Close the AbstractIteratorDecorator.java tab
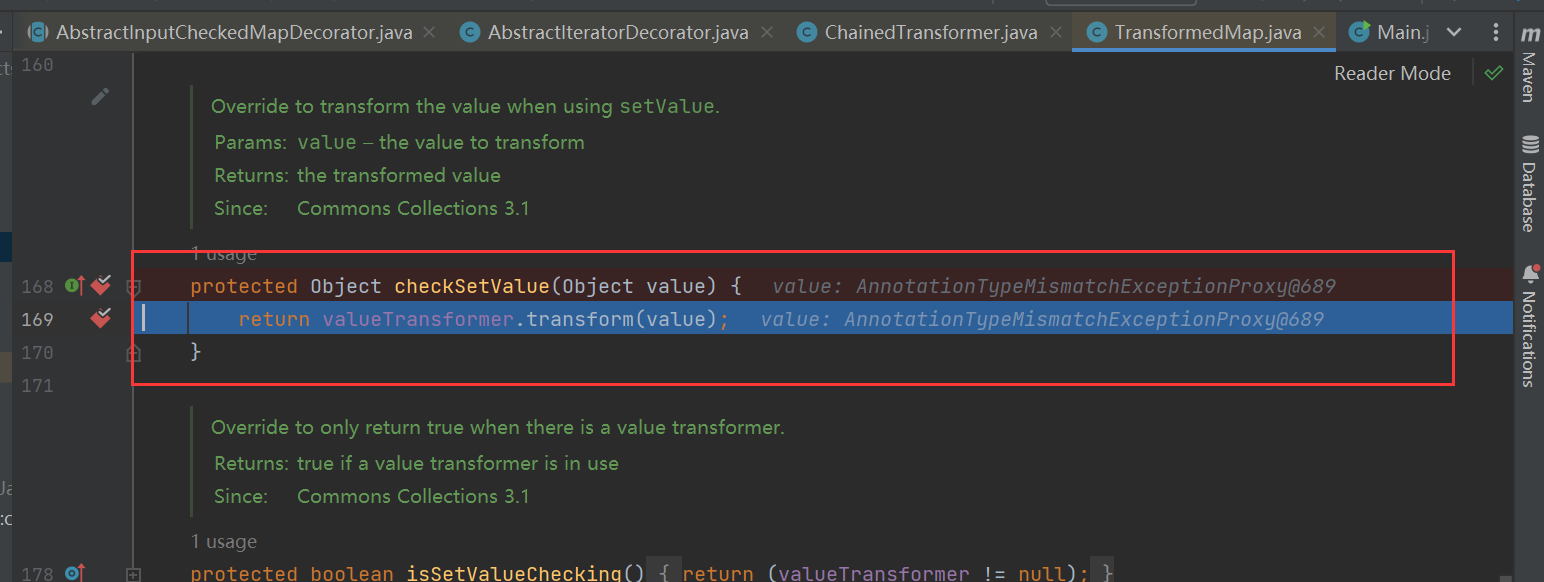This screenshot has width=1544, height=582. click(766, 31)
